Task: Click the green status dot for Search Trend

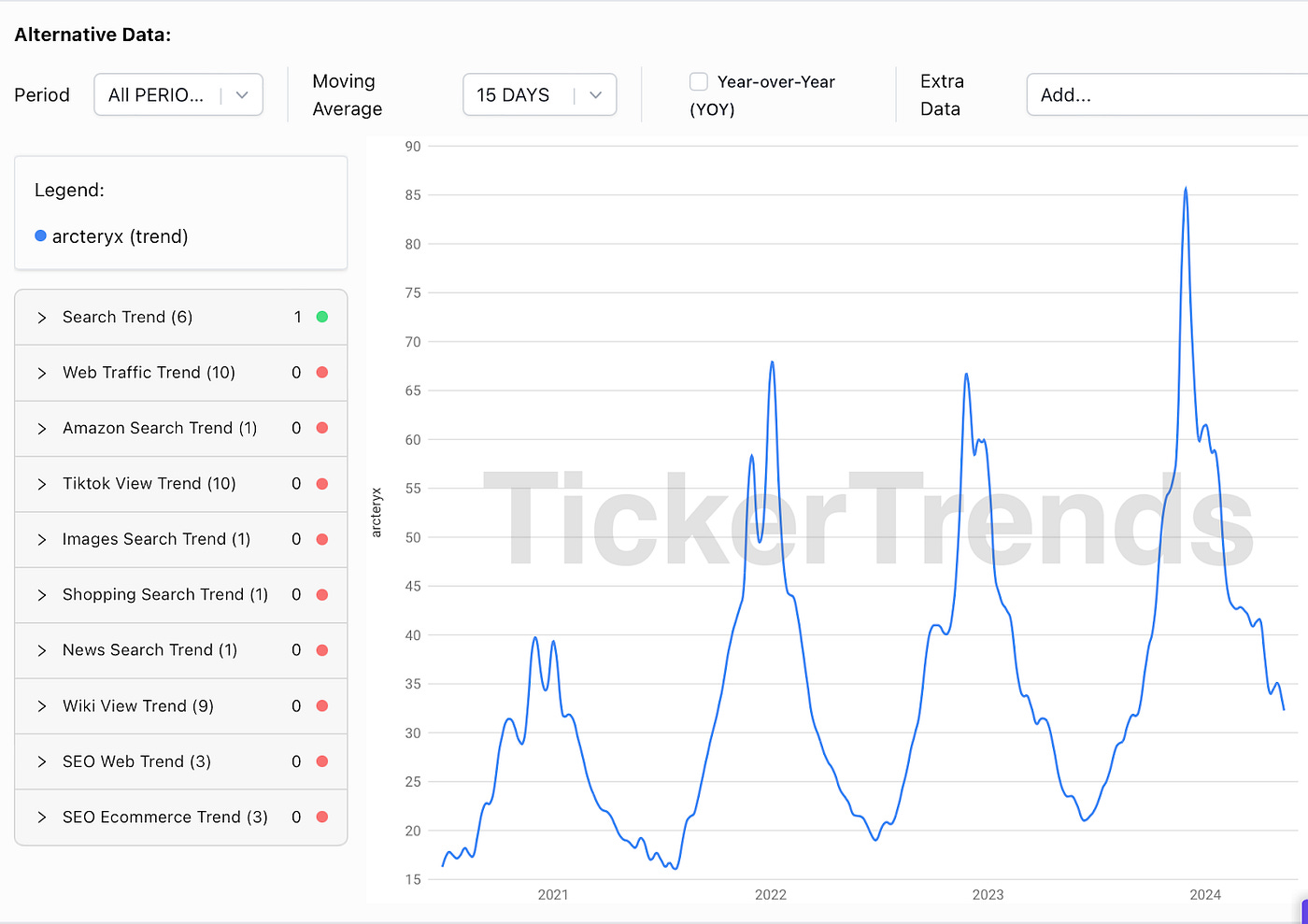Action: point(322,317)
